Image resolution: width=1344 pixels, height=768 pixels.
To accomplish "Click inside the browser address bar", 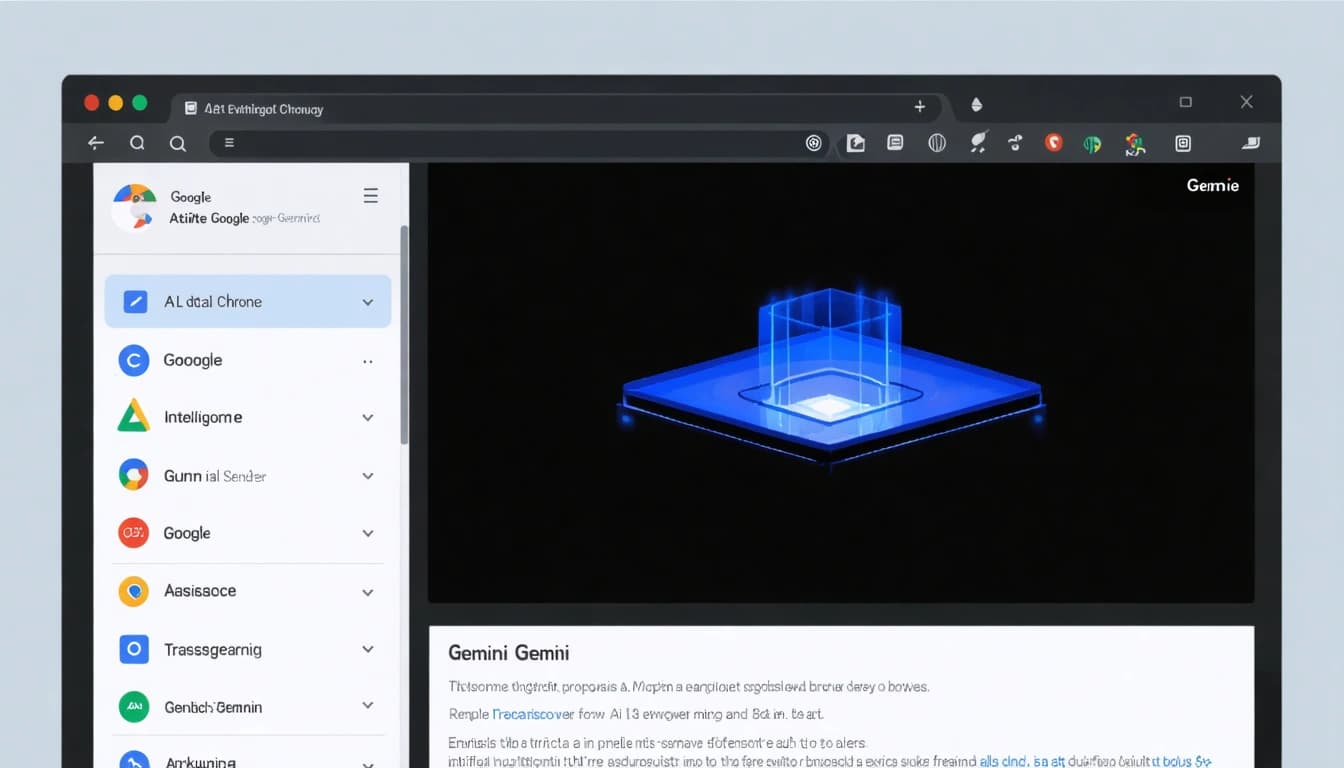I will [x=520, y=143].
